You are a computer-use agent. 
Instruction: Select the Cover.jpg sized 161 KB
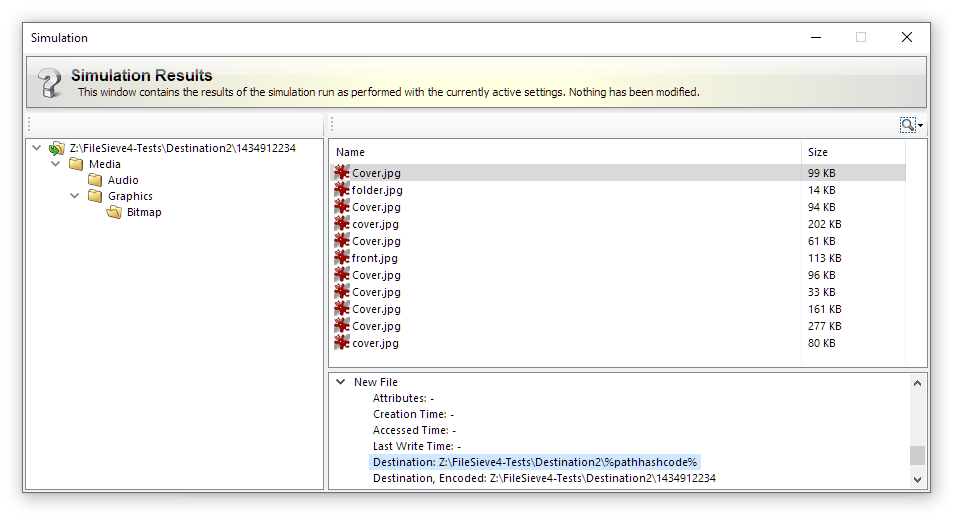tap(376, 309)
